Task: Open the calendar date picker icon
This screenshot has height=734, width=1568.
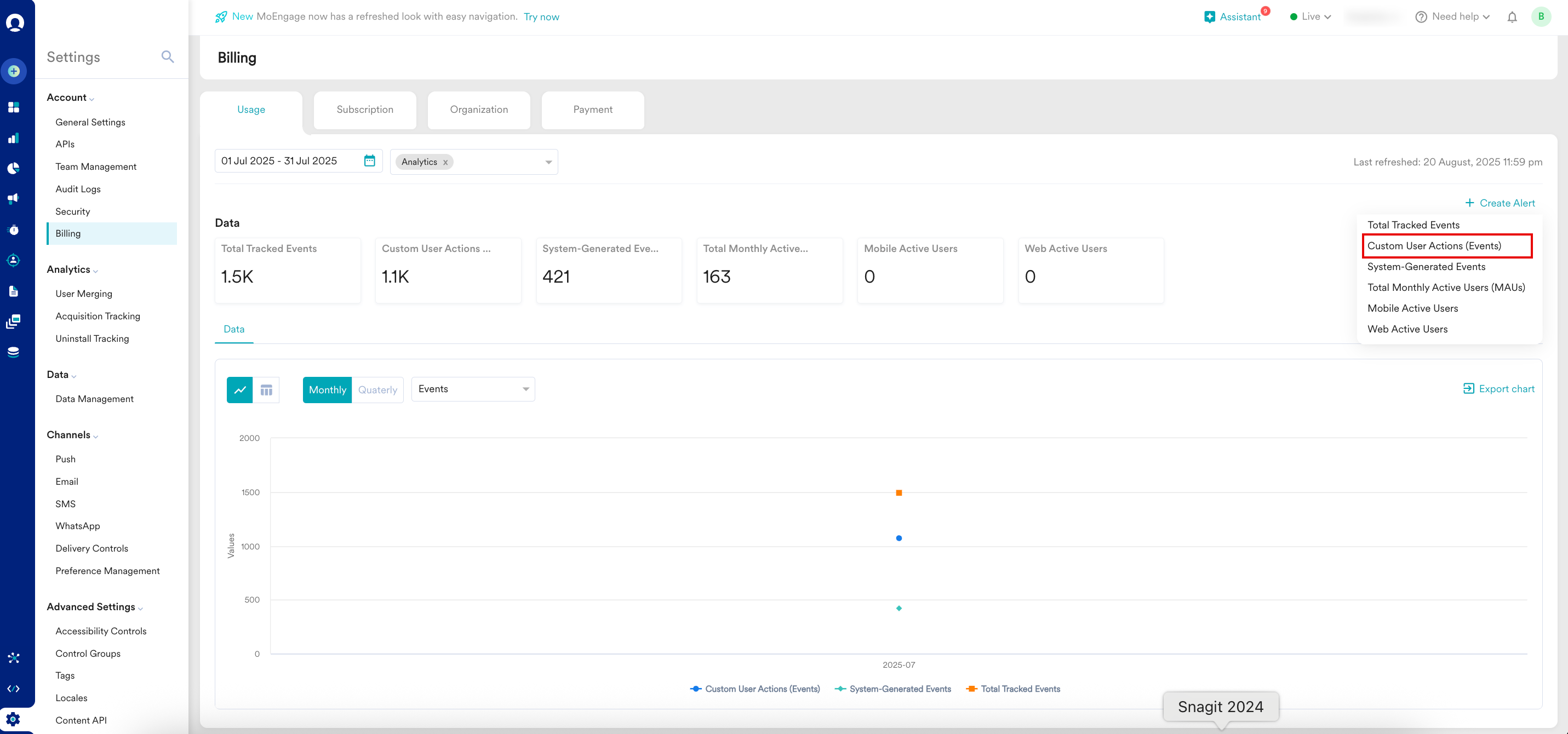Action: click(369, 160)
